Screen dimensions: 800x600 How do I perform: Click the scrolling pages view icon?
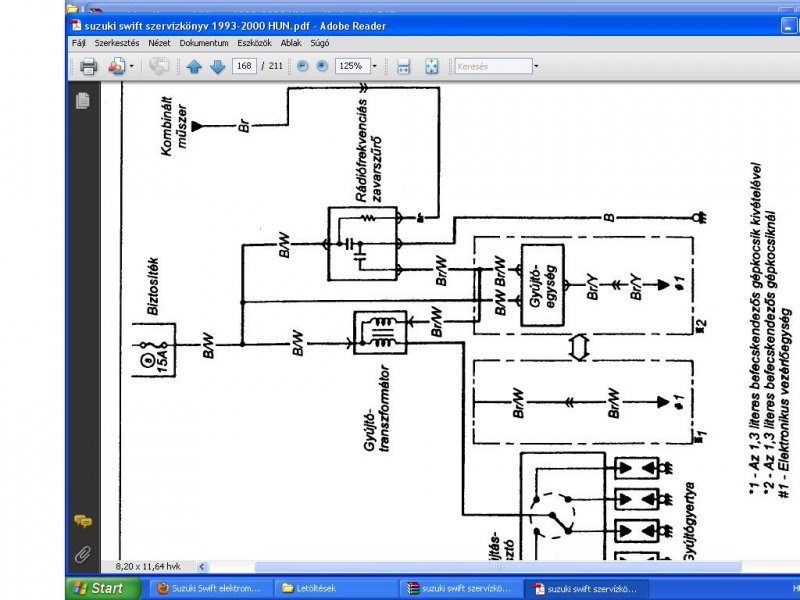tap(404, 66)
